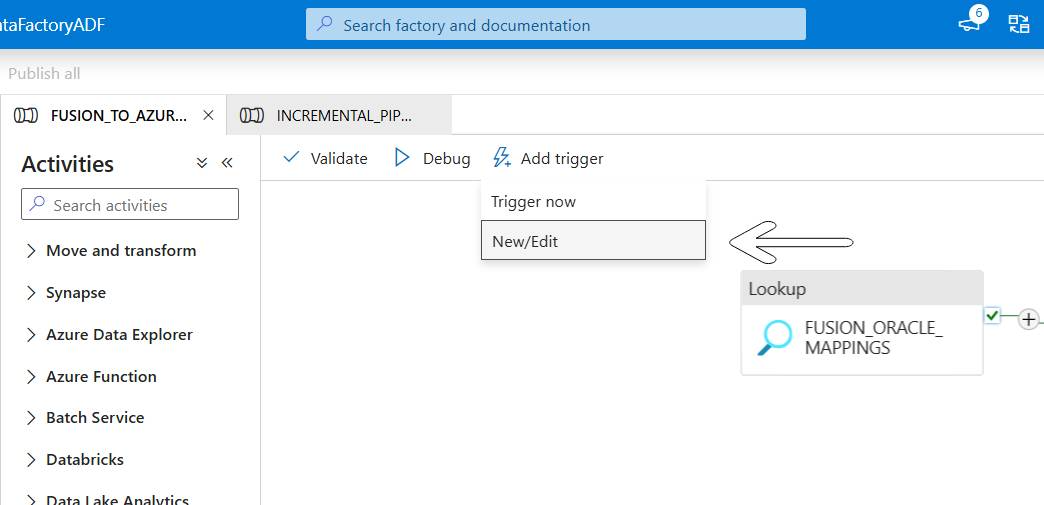Click the Synapse label
Image resolution: width=1044 pixels, height=505 pixels.
[76, 293]
